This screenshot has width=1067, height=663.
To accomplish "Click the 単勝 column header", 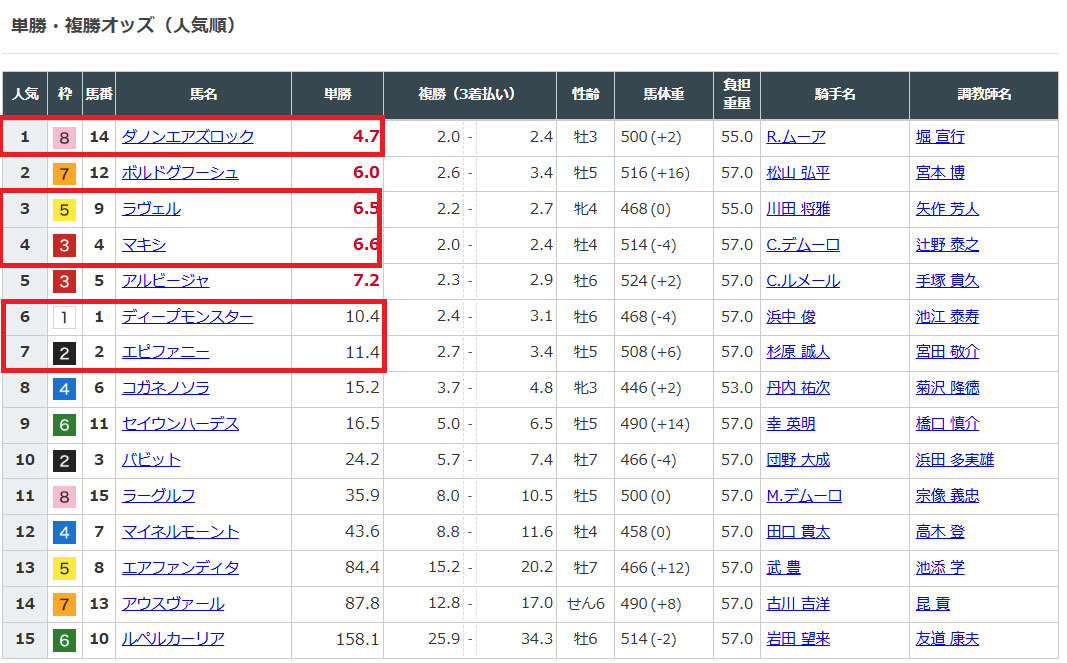I will 337,95.
